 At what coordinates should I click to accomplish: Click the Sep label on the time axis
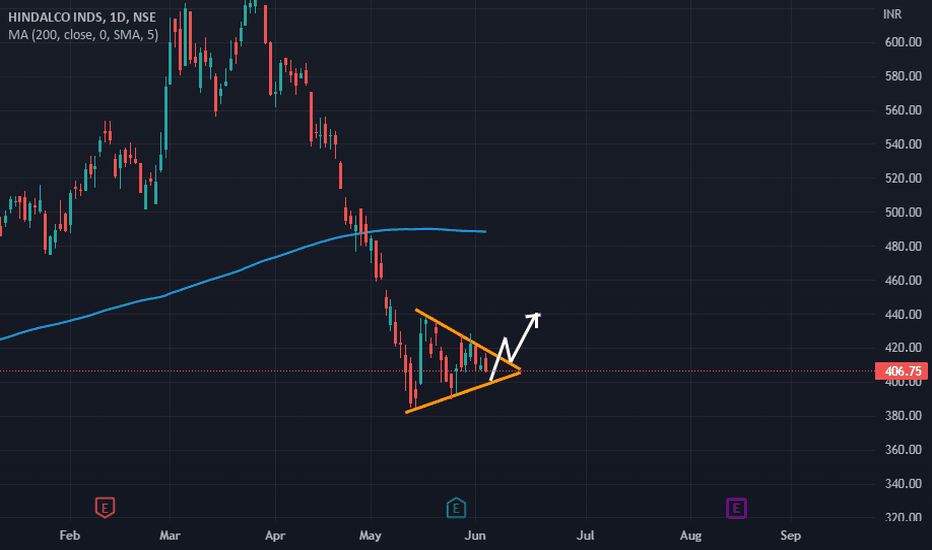coord(791,536)
